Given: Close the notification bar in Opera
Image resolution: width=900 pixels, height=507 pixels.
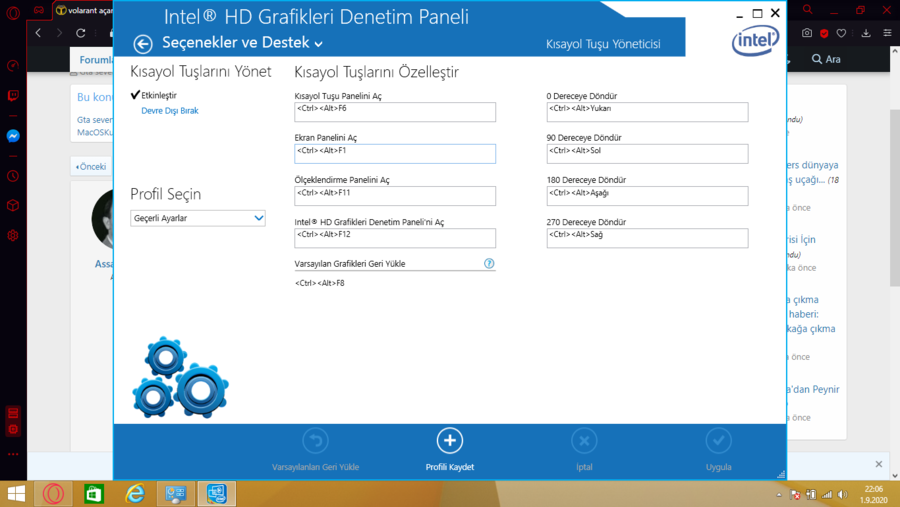Looking at the screenshot, I should tap(879, 464).
